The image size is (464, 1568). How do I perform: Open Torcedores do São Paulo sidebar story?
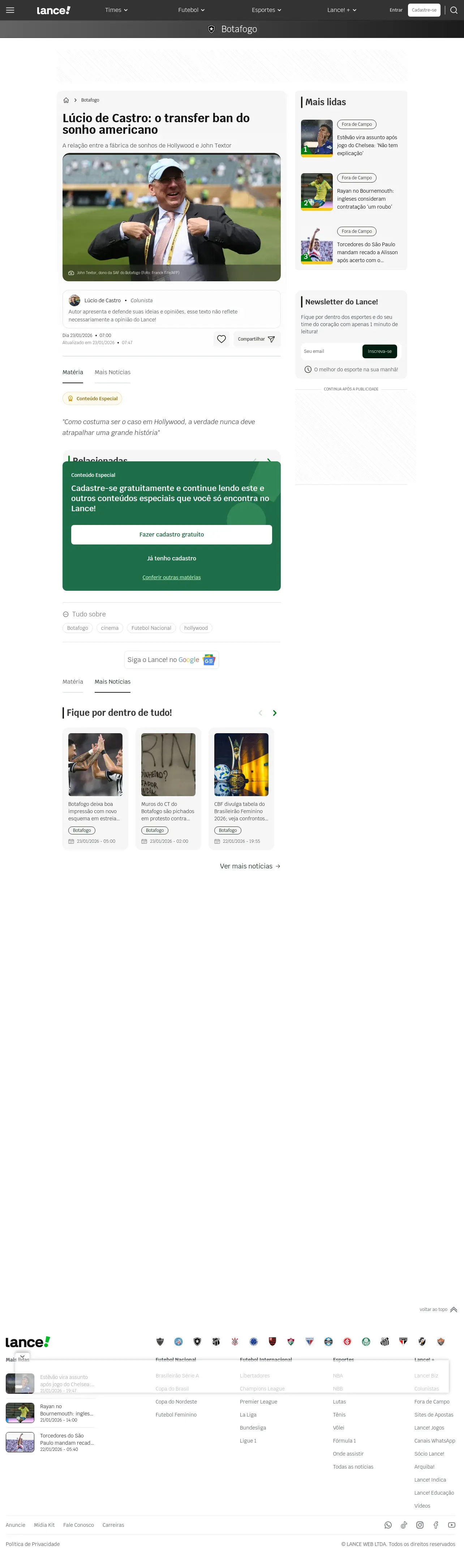pyautogui.click(x=367, y=253)
